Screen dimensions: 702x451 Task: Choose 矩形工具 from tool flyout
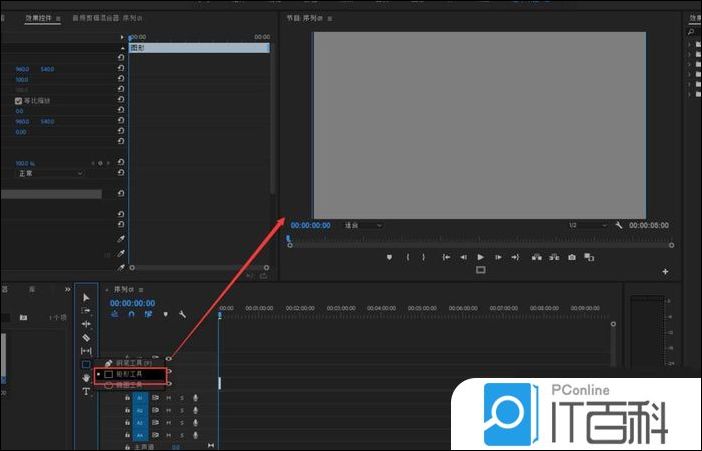coord(130,373)
